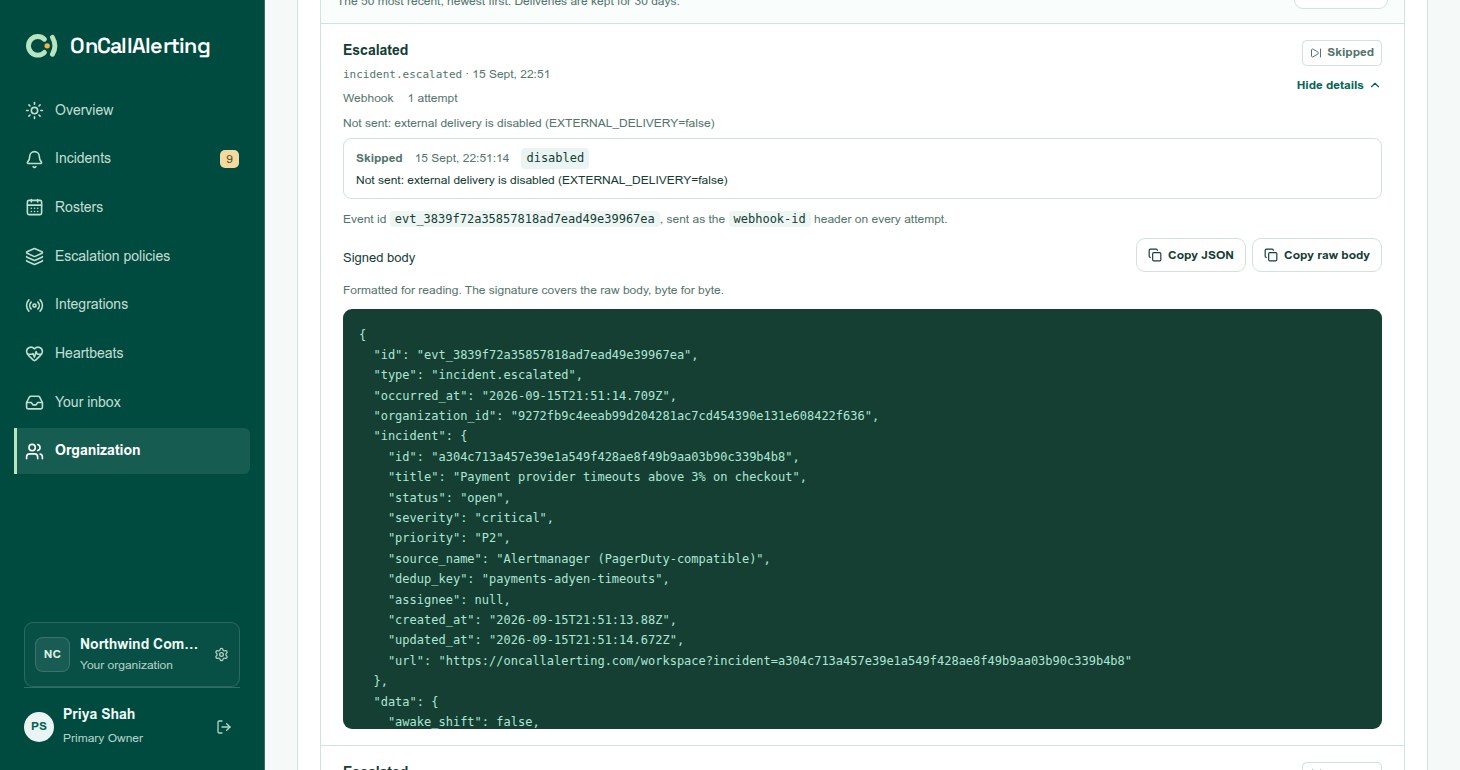The image size is (1460, 770).
Task: Click the Escalated delivery heading
Action: 375,50
